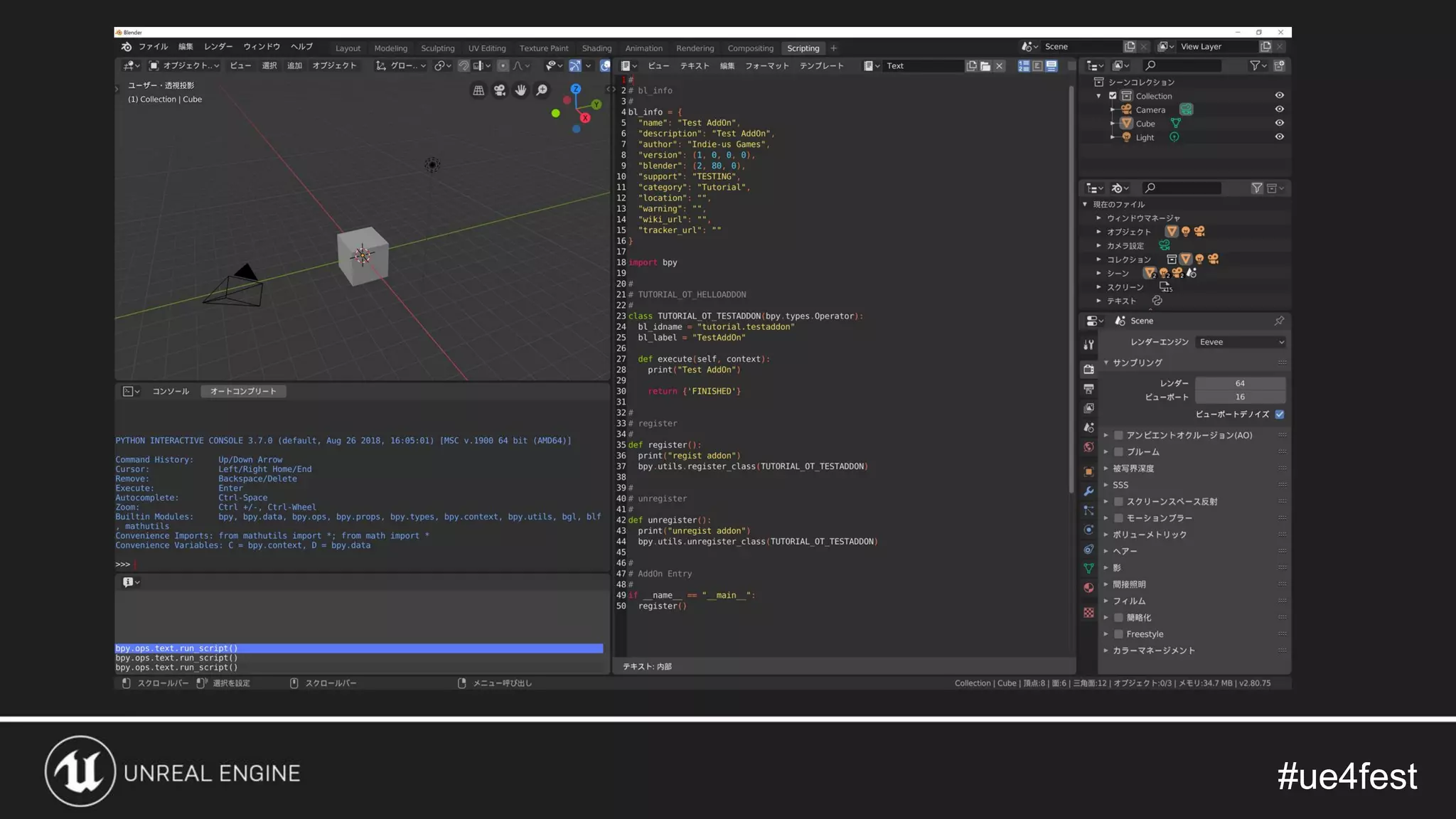This screenshot has width=1456, height=819.
Task: Open the View Layer properties tab icon
Action: (x=1088, y=408)
